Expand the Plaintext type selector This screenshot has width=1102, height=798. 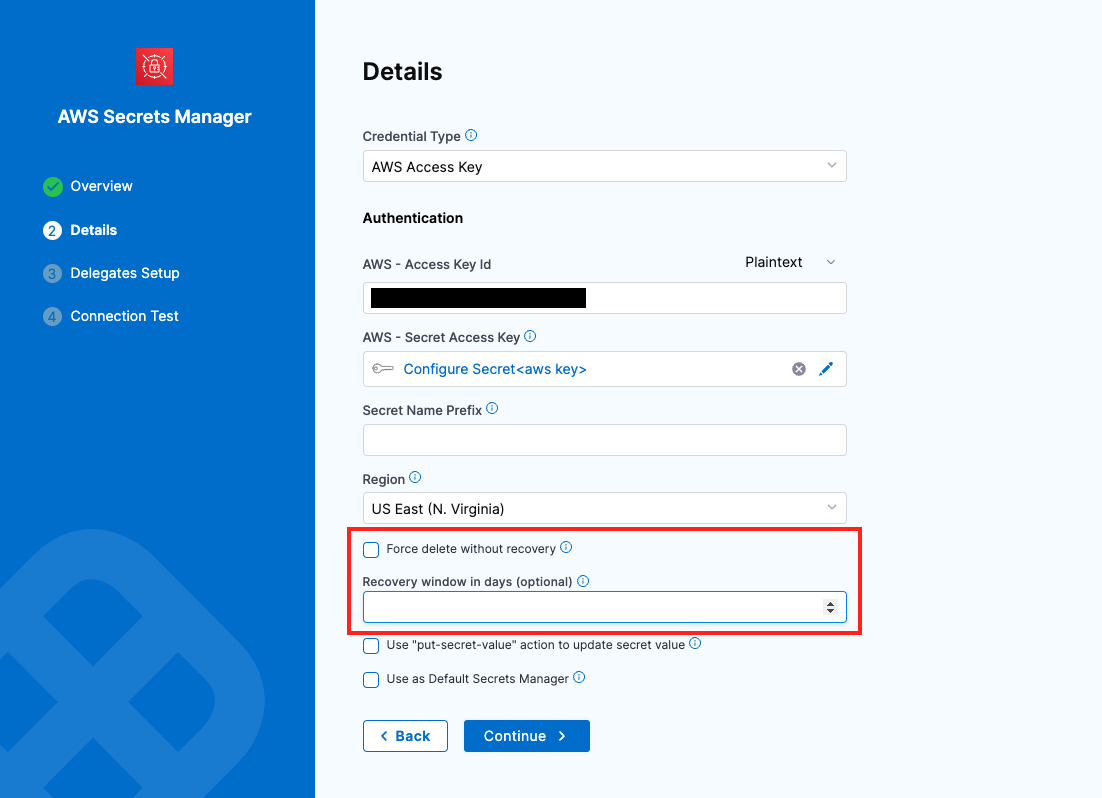790,262
